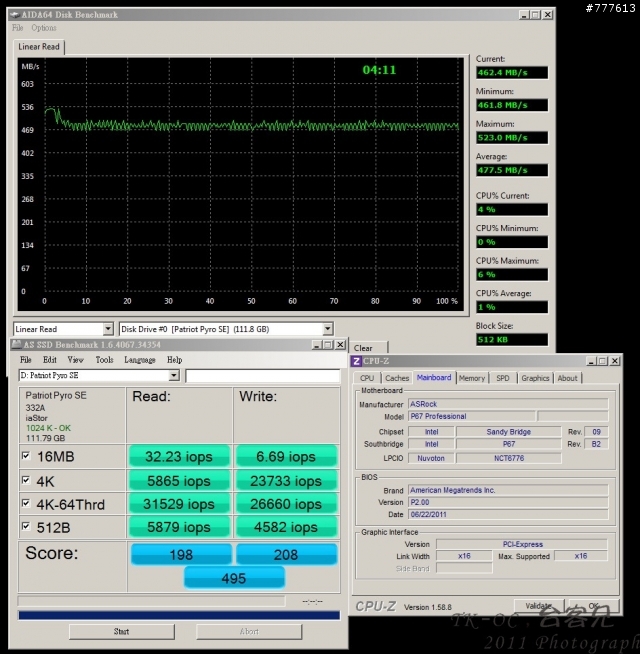Image resolution: width=640 pixels, height=655 pixels.
Task: Click the total score 495
Action: [234, 578]
